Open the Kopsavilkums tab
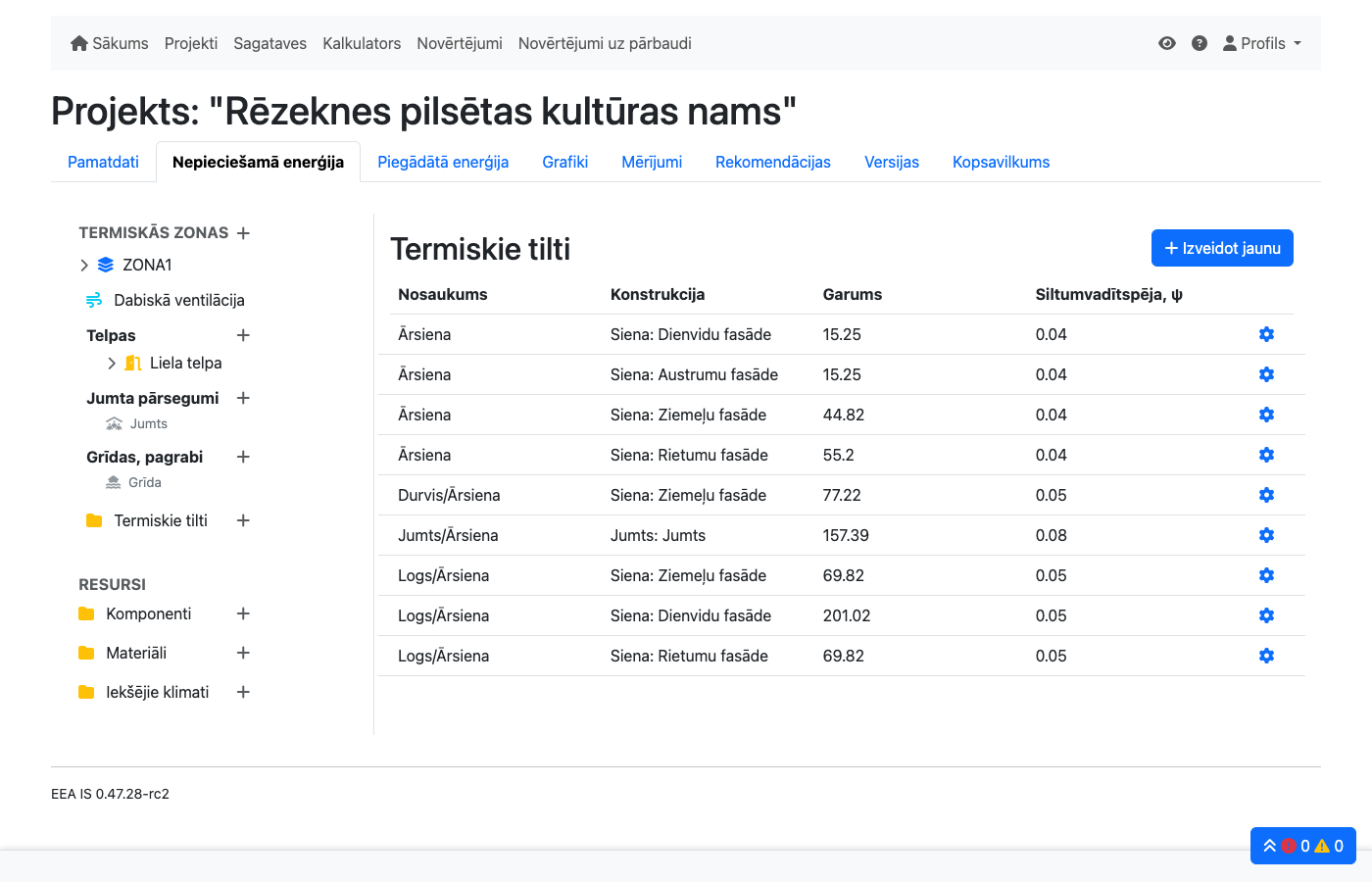Image resolution: width=1372 pixels, height=882 pixels. point(1001,162)
